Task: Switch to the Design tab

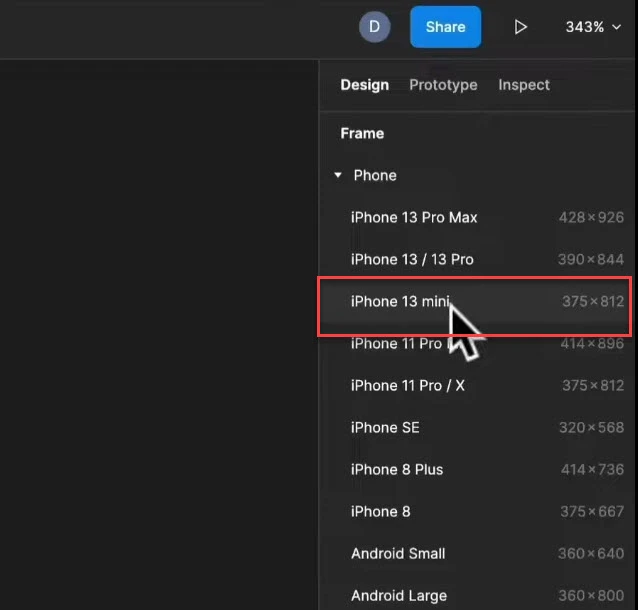Action: pyautogui.click(x=365, y=85)
